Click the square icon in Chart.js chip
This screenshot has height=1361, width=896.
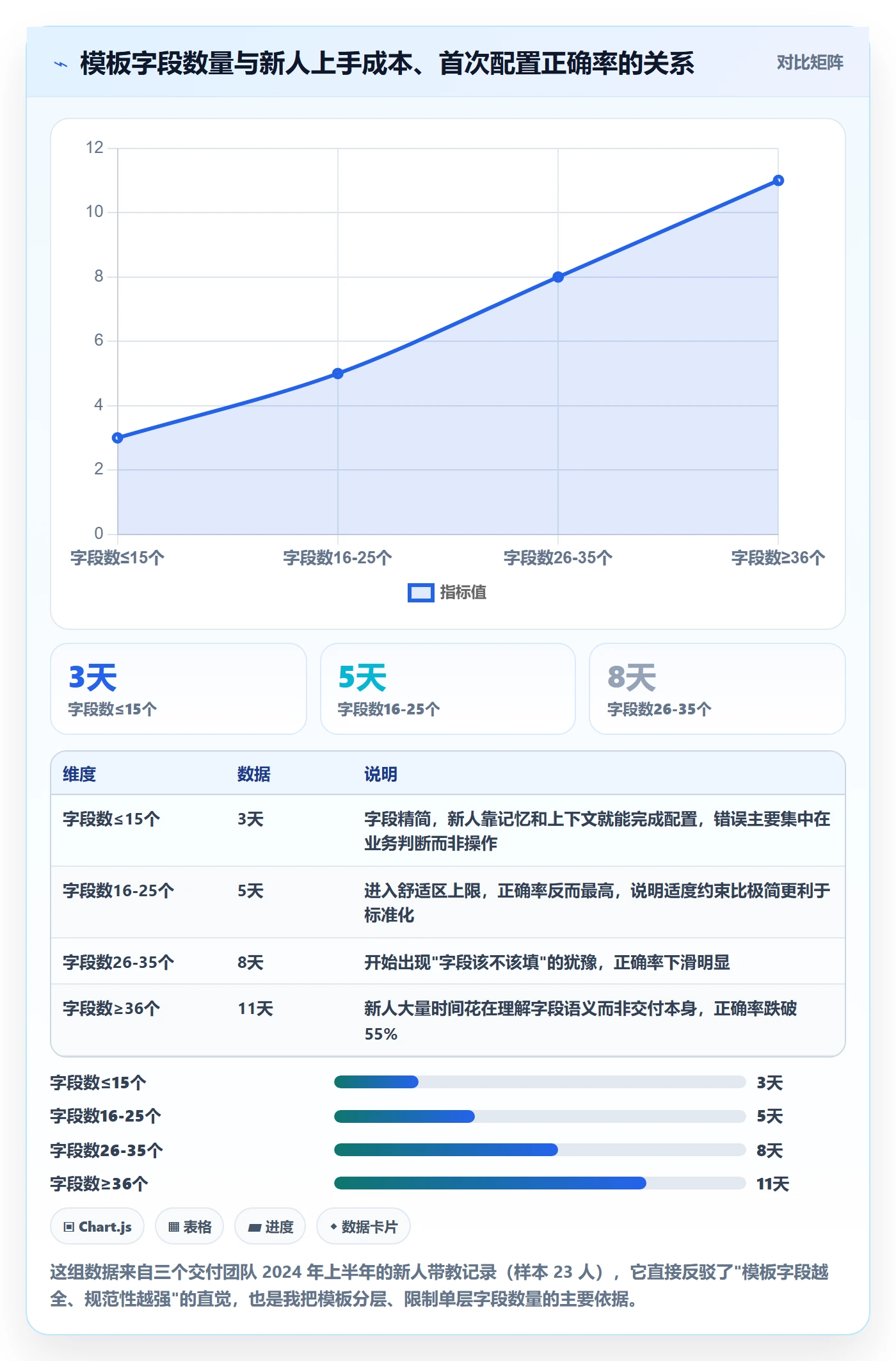click(x=69, y=1227)
